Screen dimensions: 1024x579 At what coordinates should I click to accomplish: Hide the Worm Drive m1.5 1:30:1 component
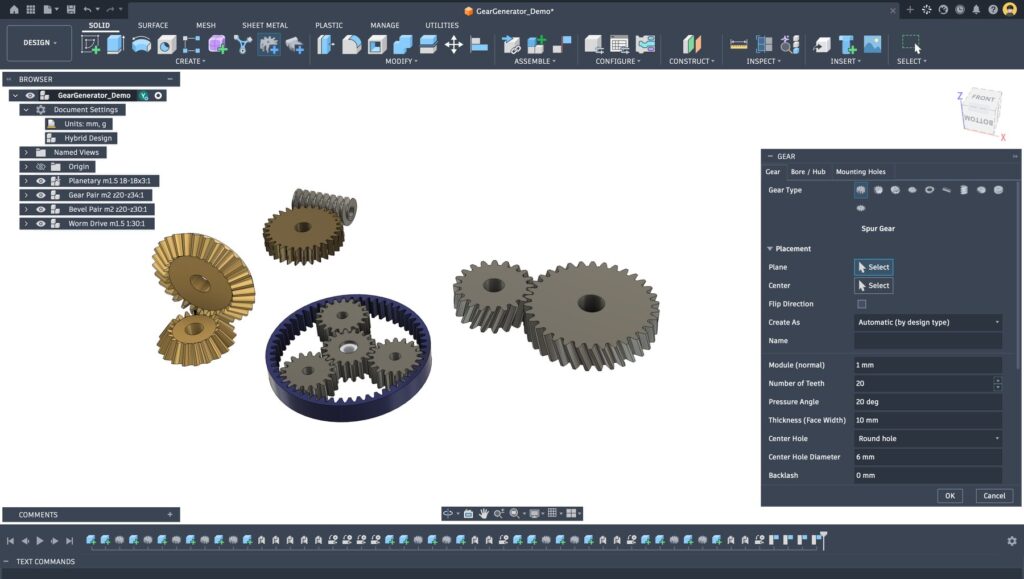point(40,224)
